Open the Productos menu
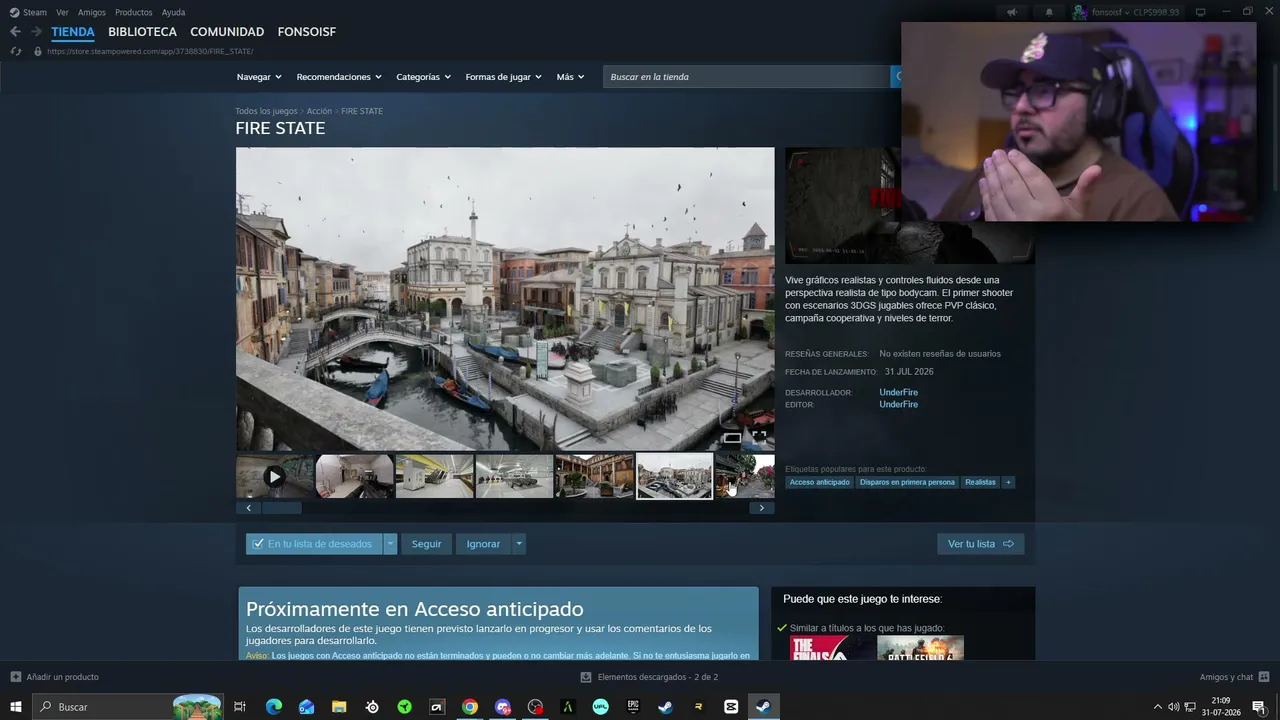This screenshot has height=720, width=1280. (134, 12)
